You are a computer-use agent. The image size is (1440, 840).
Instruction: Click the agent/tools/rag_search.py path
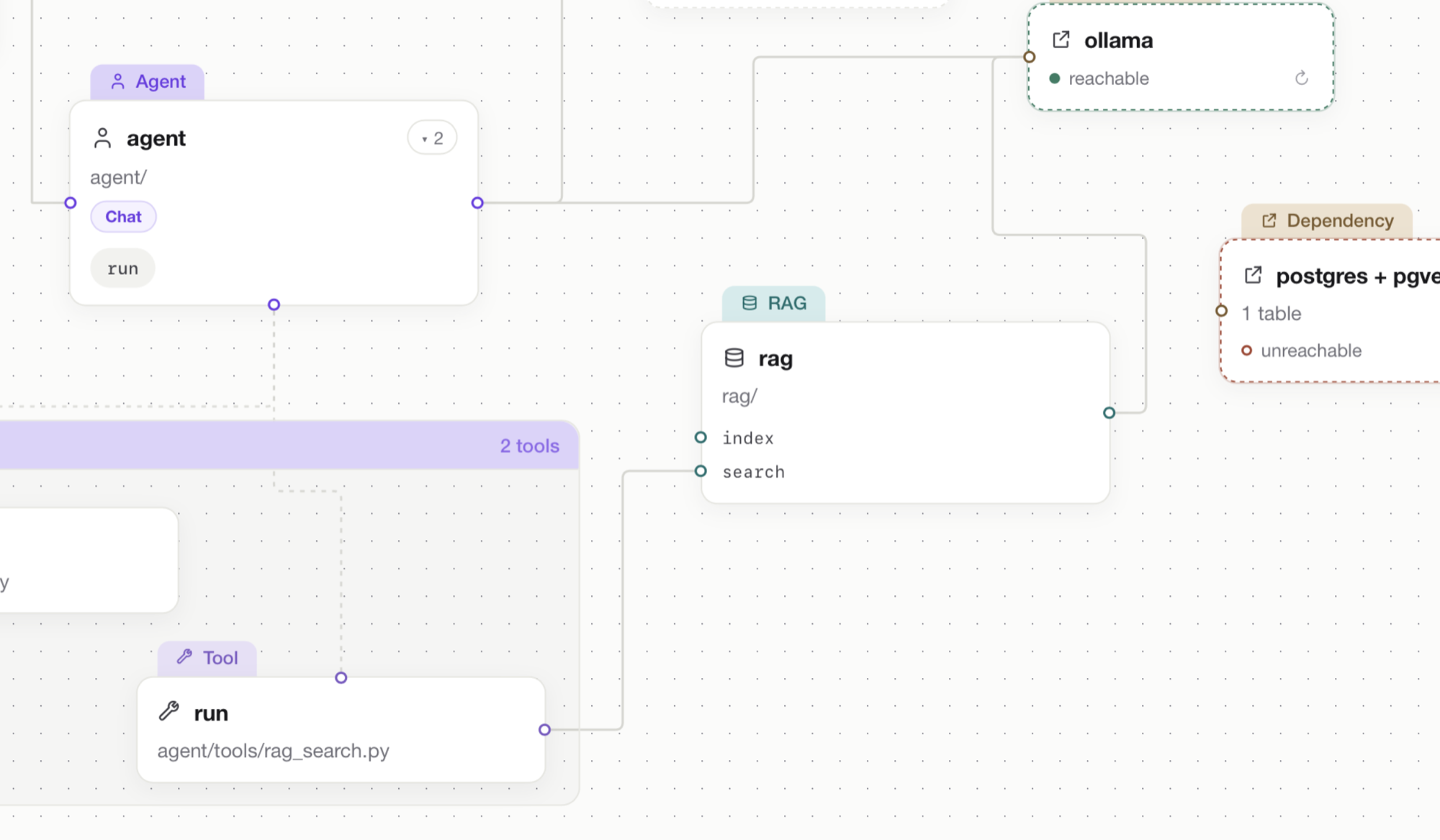pyautogui.click(x=274, y=751)
